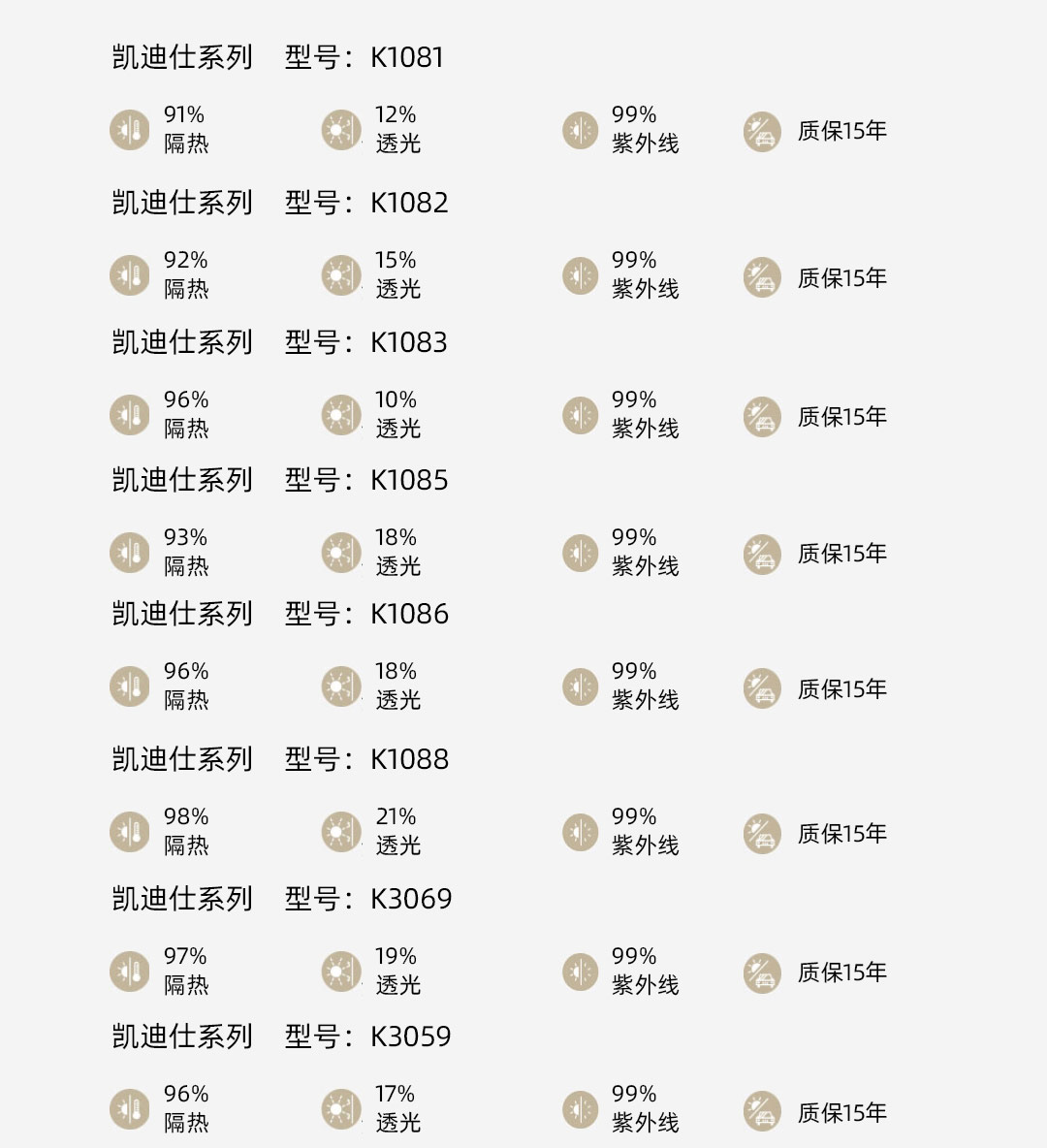Click the warranty car icon for K1085
The width and height of the screenshot is (1047, 1148).
point(762,555)
